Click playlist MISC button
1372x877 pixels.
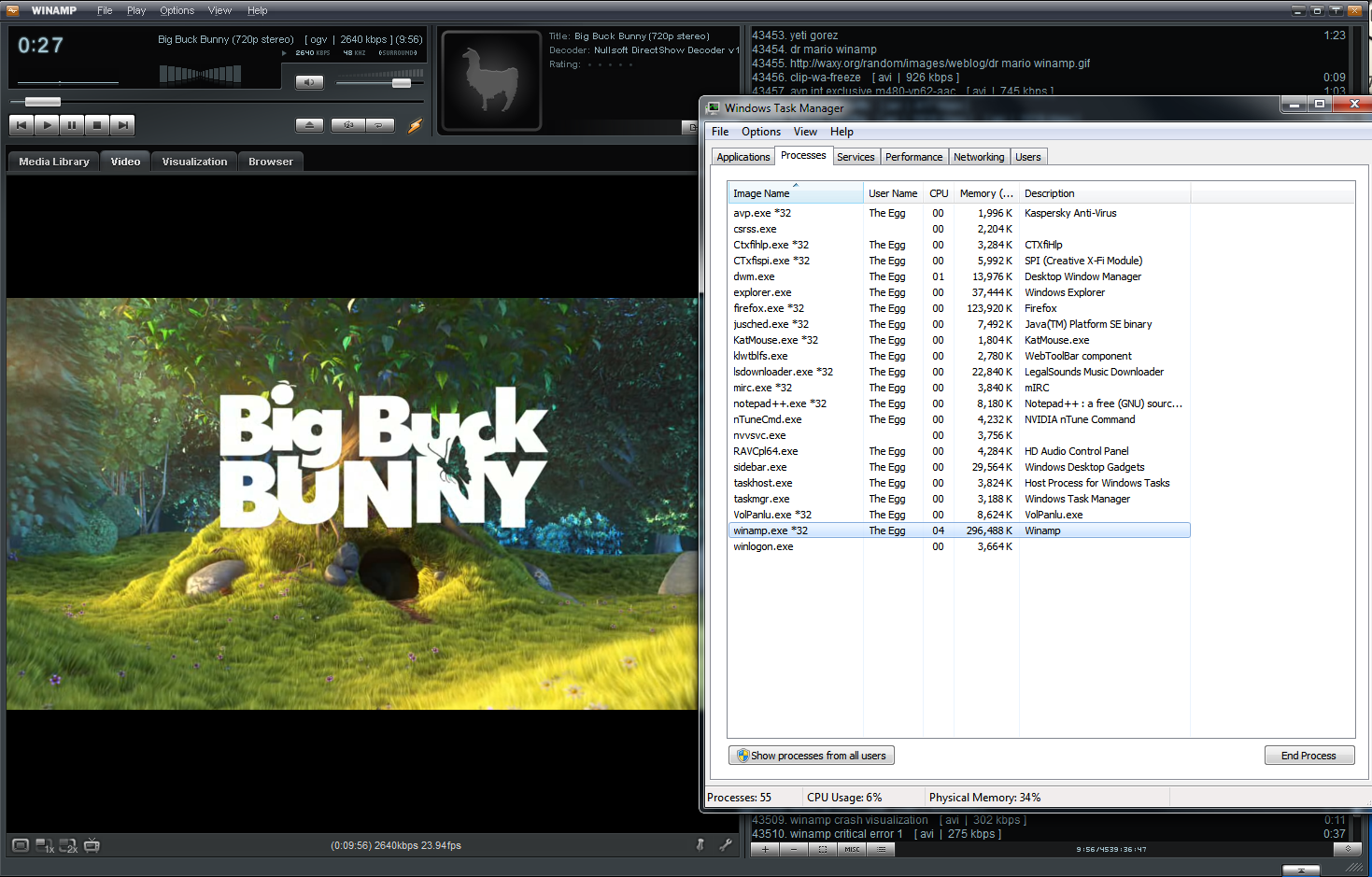point(852,849)
